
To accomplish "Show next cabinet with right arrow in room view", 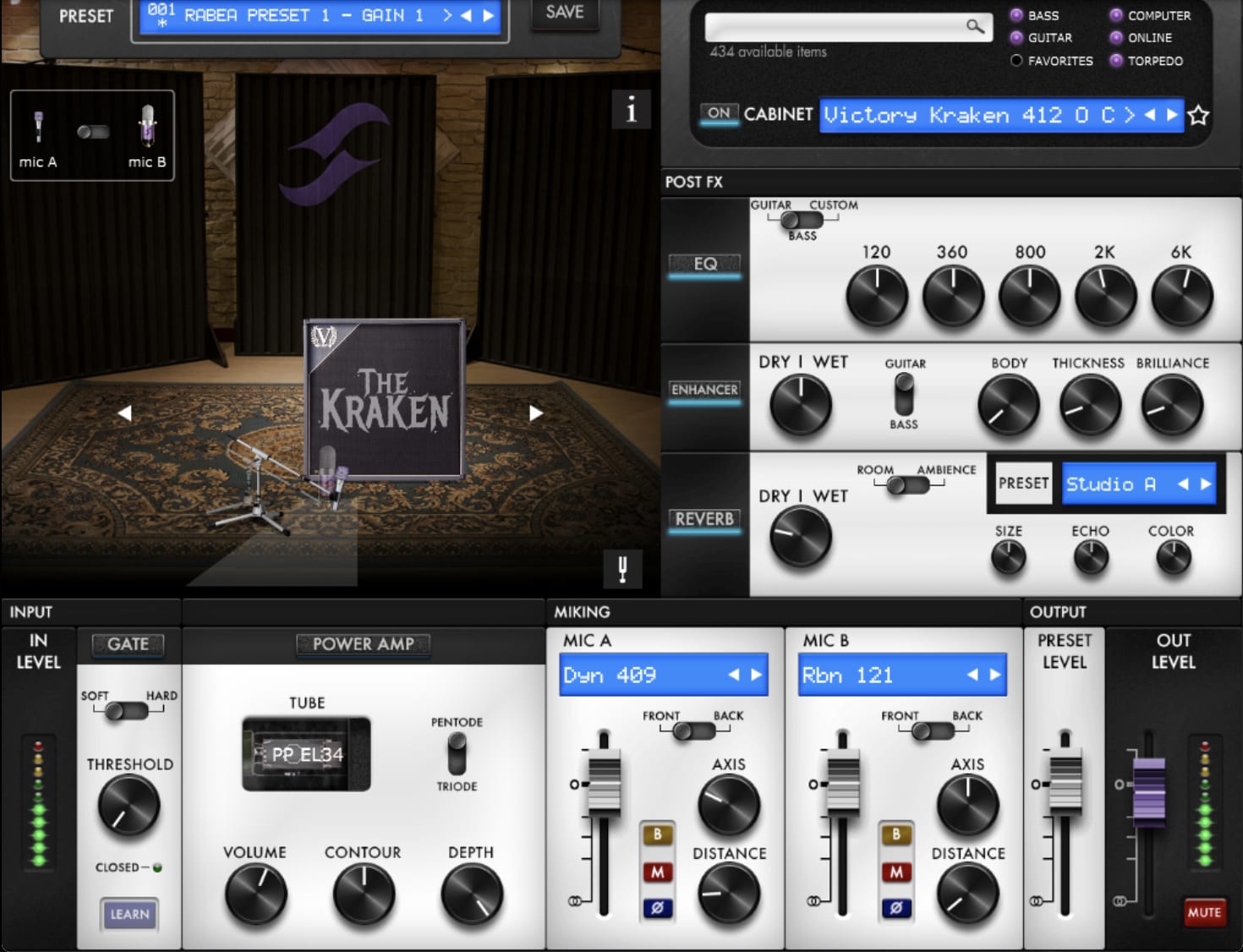I will click(535, 413).
